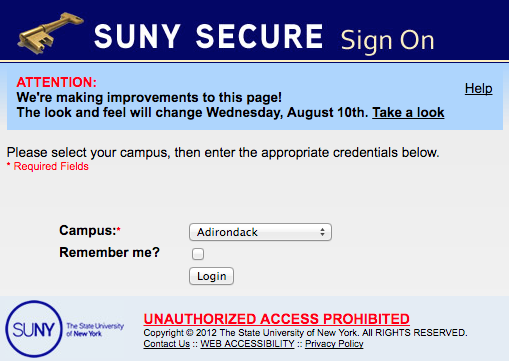Open the WEB ACCESSIBILITY link
Screen dimensions: 509x361
pos(247,344)
